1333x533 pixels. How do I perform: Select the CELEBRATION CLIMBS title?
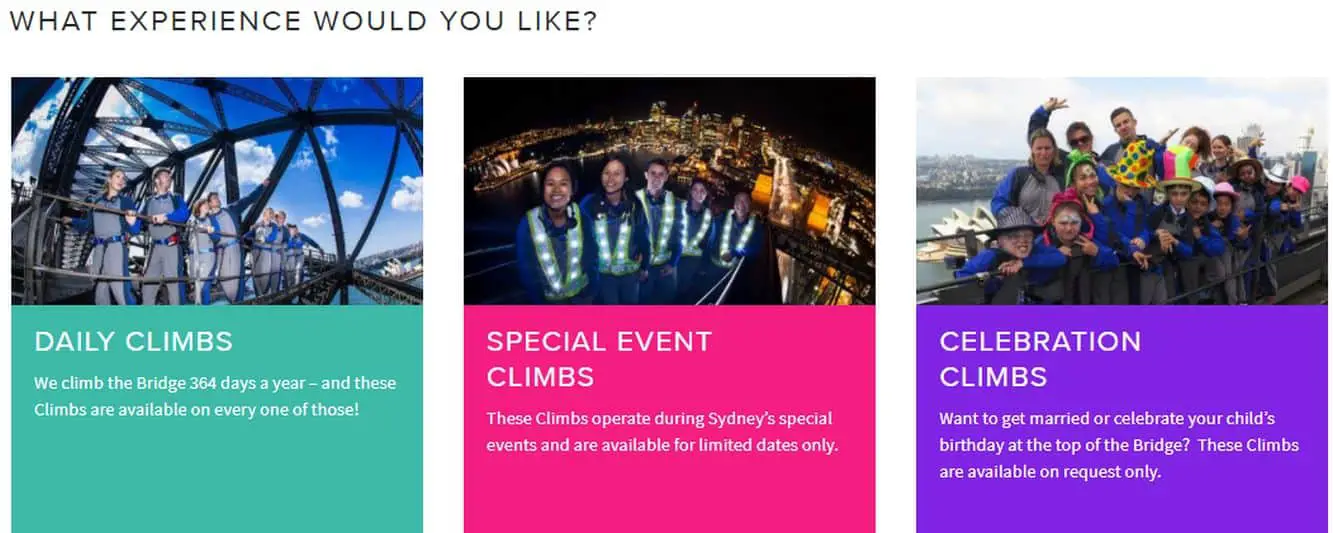coord(1040,359)
